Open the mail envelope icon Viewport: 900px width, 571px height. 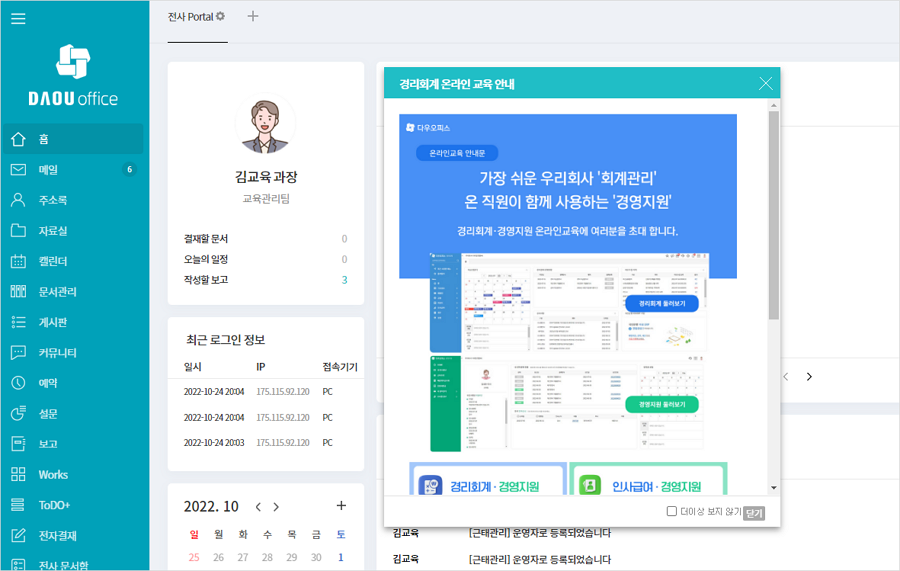coord(18,169)
